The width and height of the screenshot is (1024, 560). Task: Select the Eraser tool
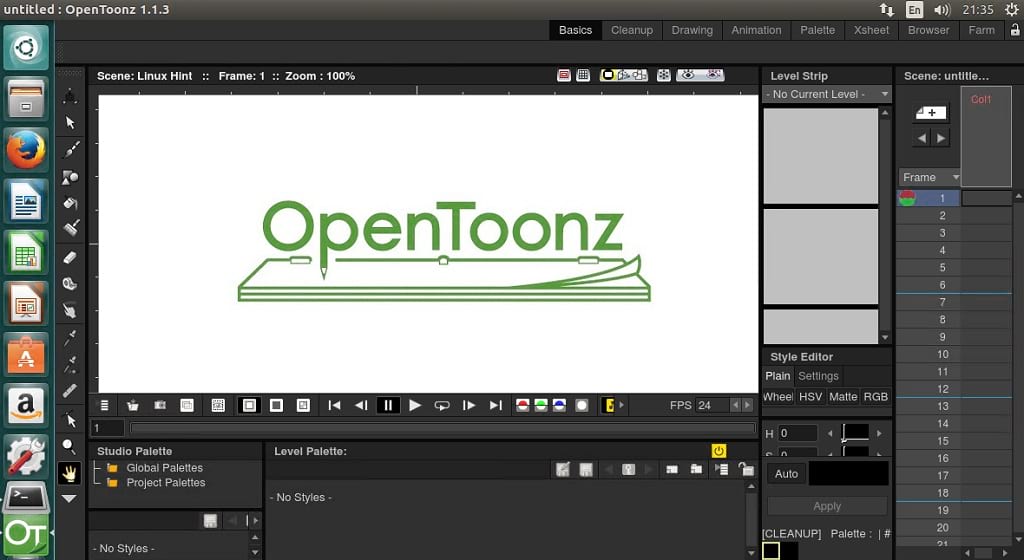pyautogui.click(x=70, y=257)
